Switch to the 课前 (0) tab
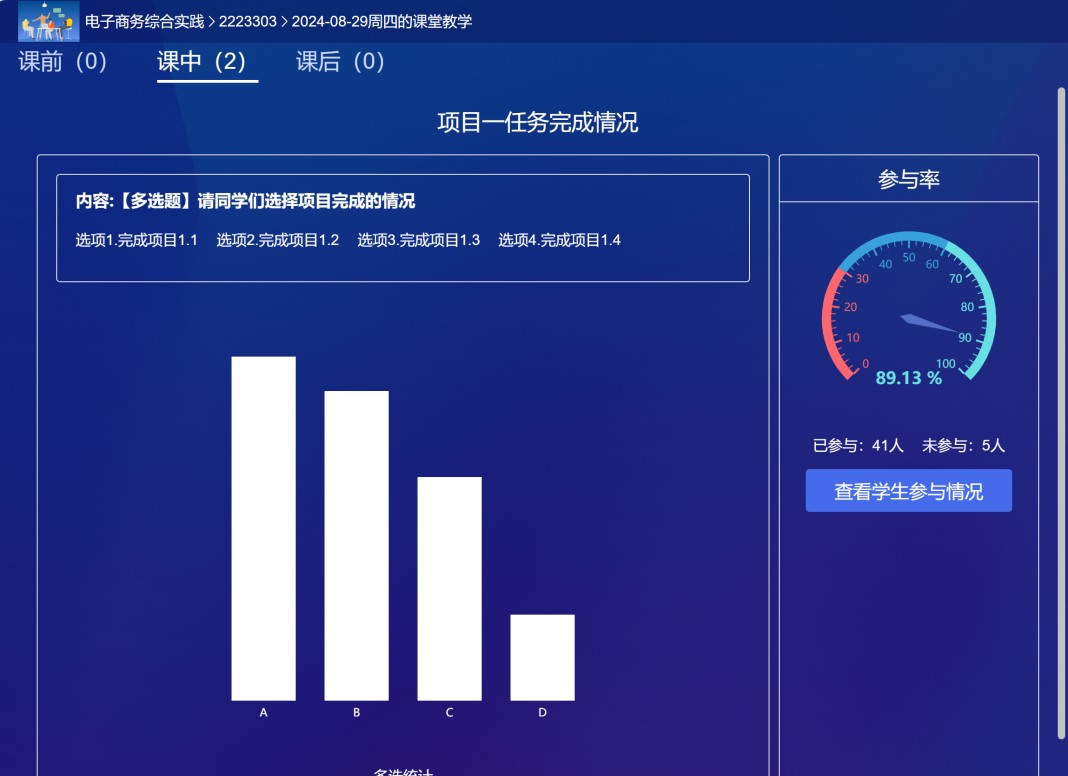 63,62
